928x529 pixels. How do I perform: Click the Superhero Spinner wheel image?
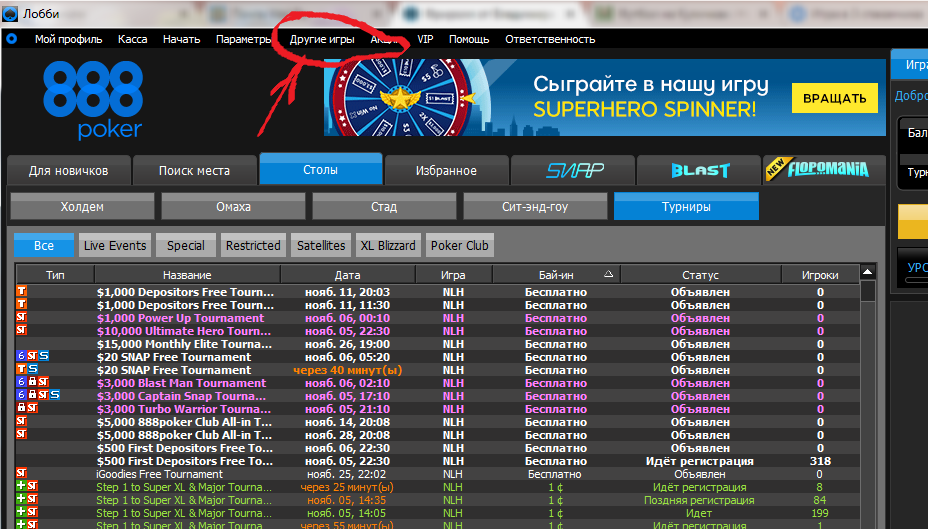pos(401,98)
